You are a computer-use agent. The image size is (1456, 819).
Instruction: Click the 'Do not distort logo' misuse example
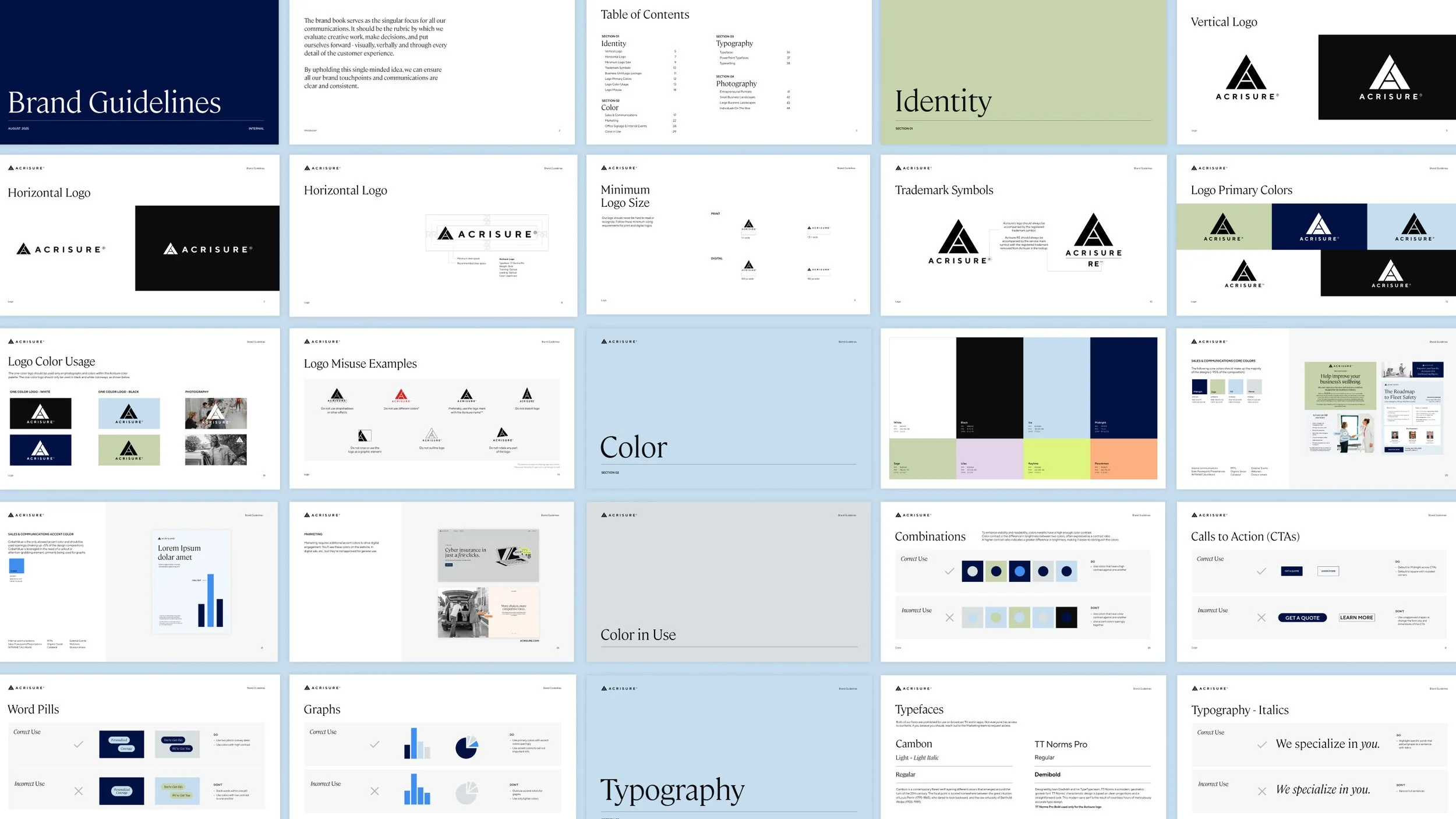point(527,396)
